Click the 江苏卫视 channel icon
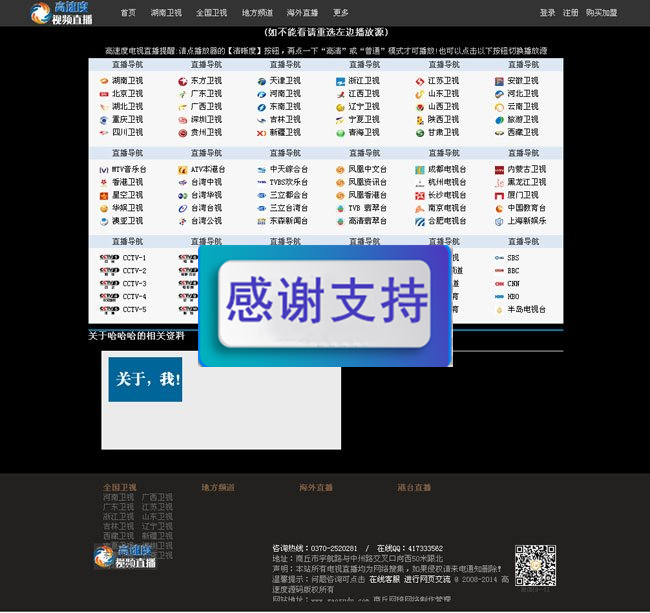This screenshot has height=613, width=650. [x=420, y=81]
